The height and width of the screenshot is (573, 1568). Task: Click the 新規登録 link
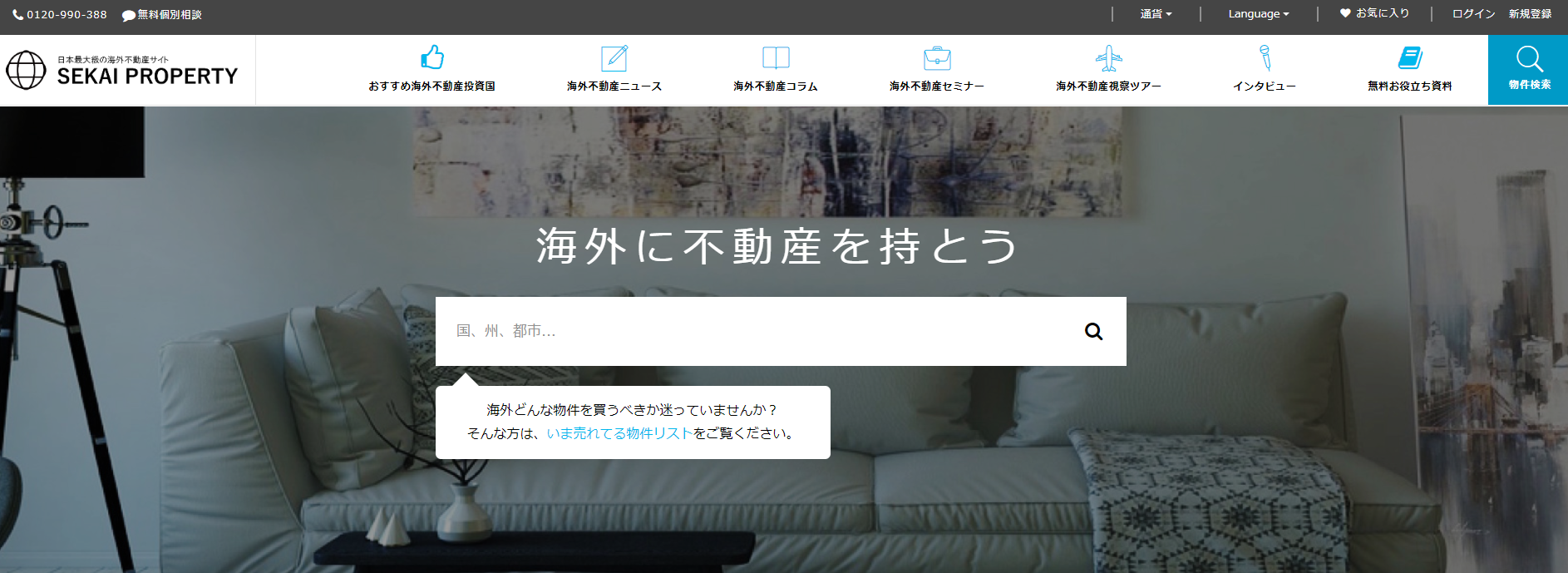pos(1530,14)
